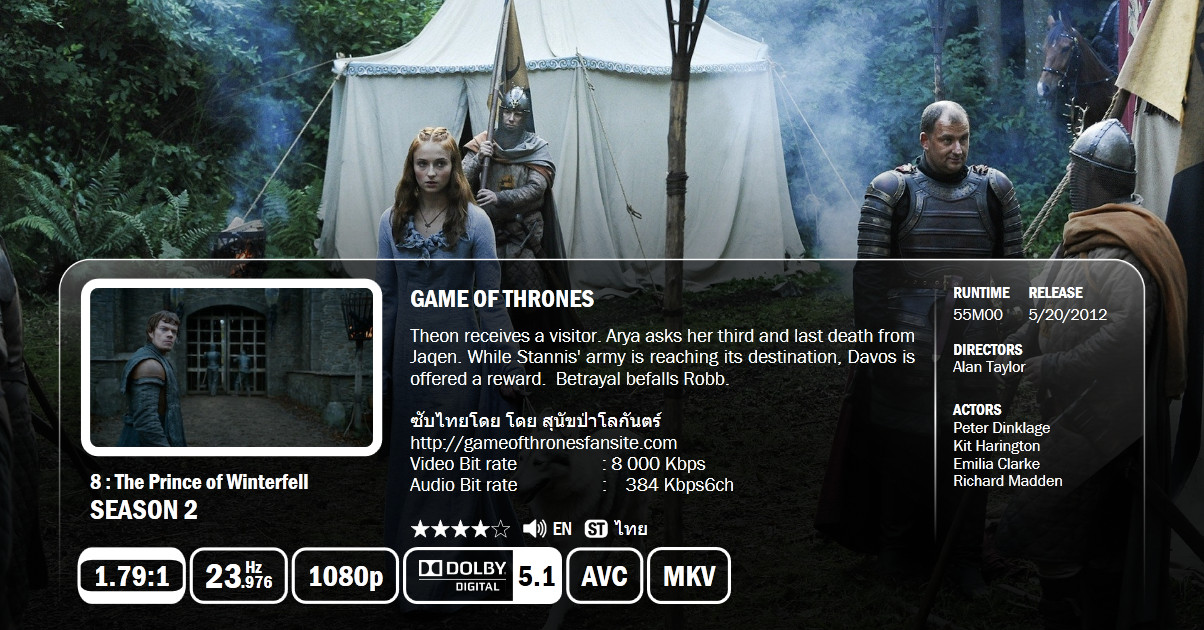Viewport: 1204px width, 630px height.
Task: Click the Dolby Digital 5.1 audio badge
Action: point(482,576)
